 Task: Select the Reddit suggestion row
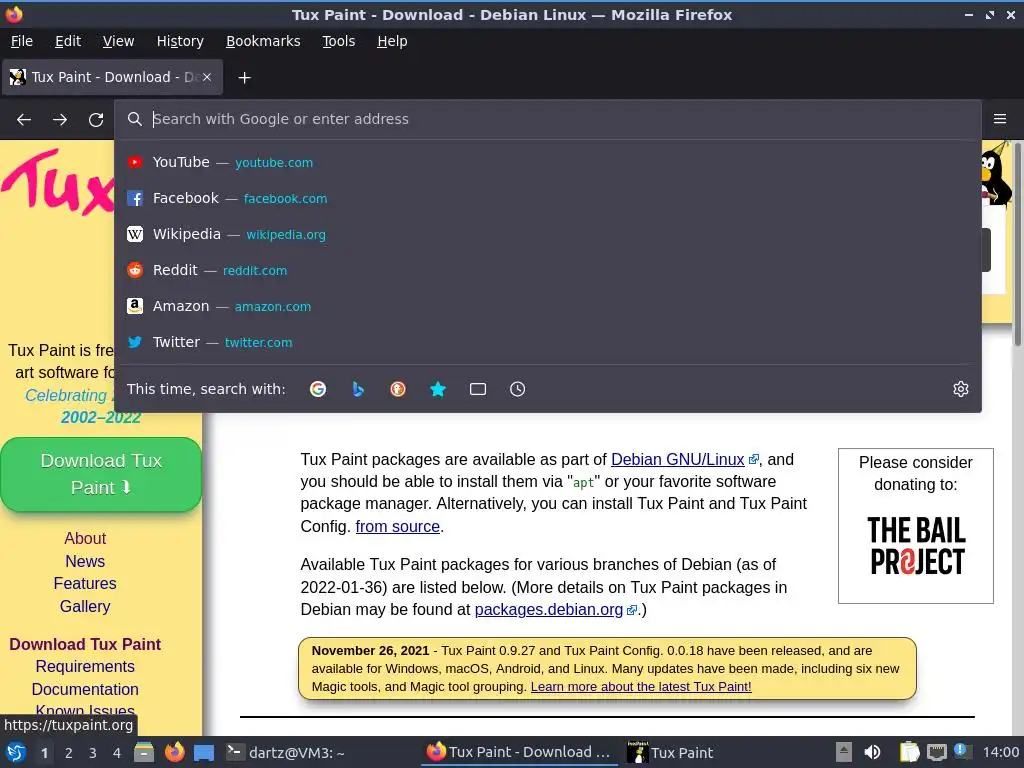click(547, 270)
